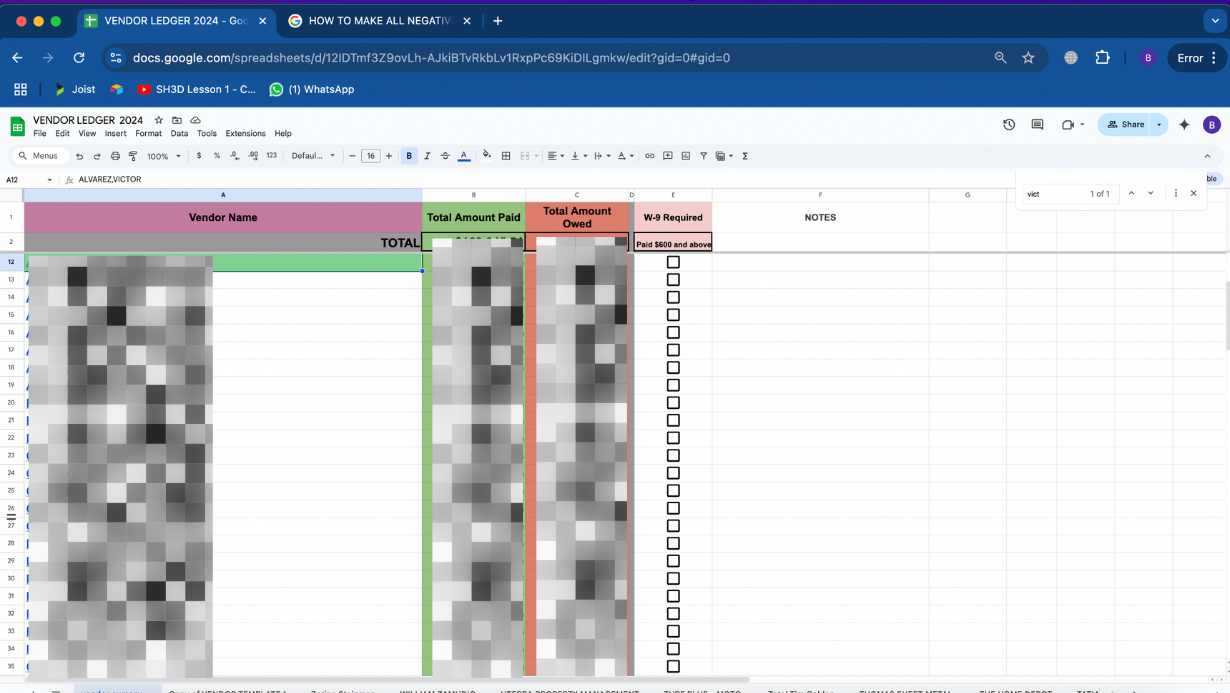The height and width of the screenshot is (693, 1230).
Task: Open the comments history icon
Action: (1037, 125)
